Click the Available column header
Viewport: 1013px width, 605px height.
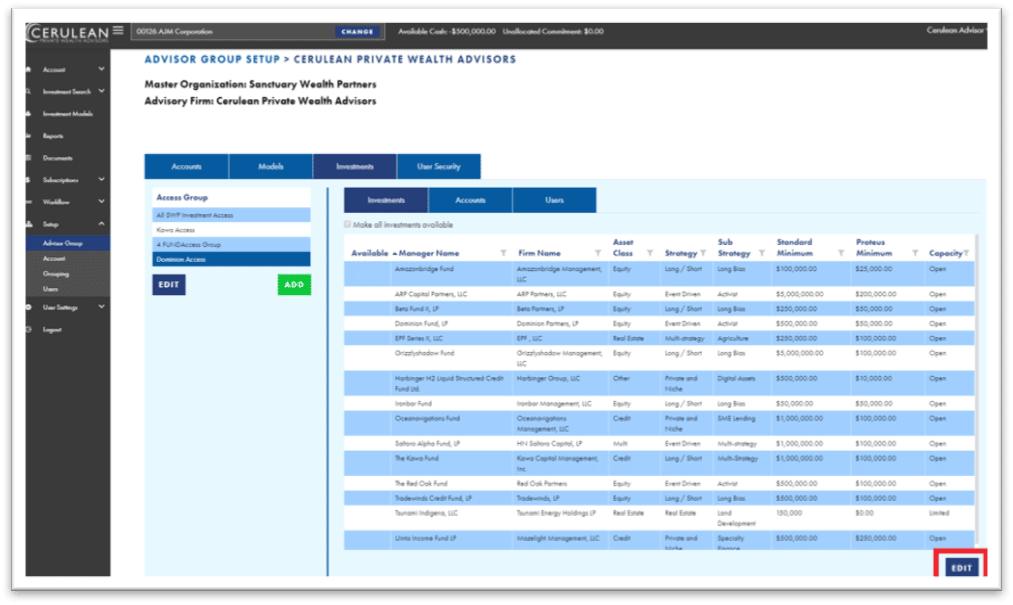pos(370,253)
